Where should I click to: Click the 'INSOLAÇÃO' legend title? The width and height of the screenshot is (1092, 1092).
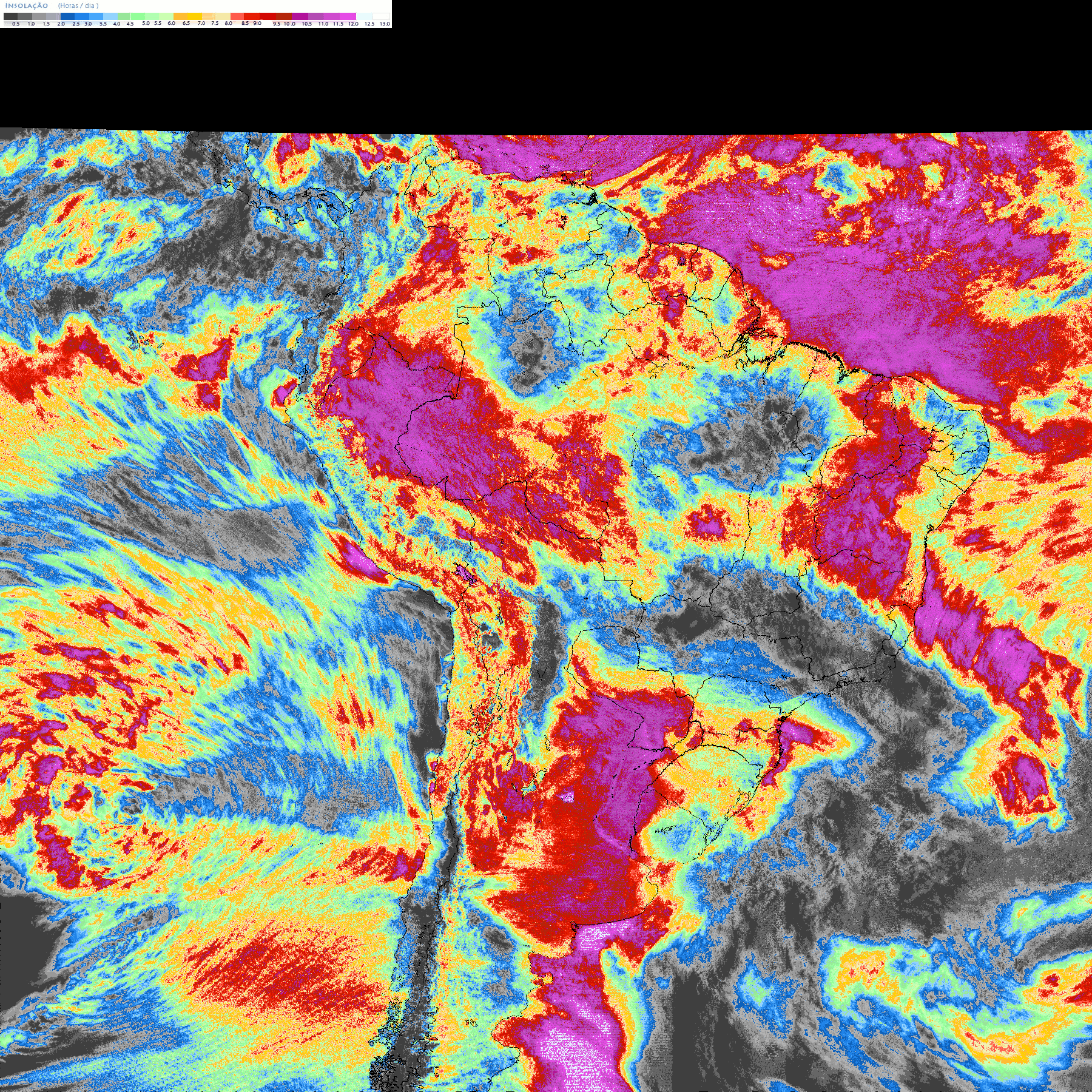[27, 5]
